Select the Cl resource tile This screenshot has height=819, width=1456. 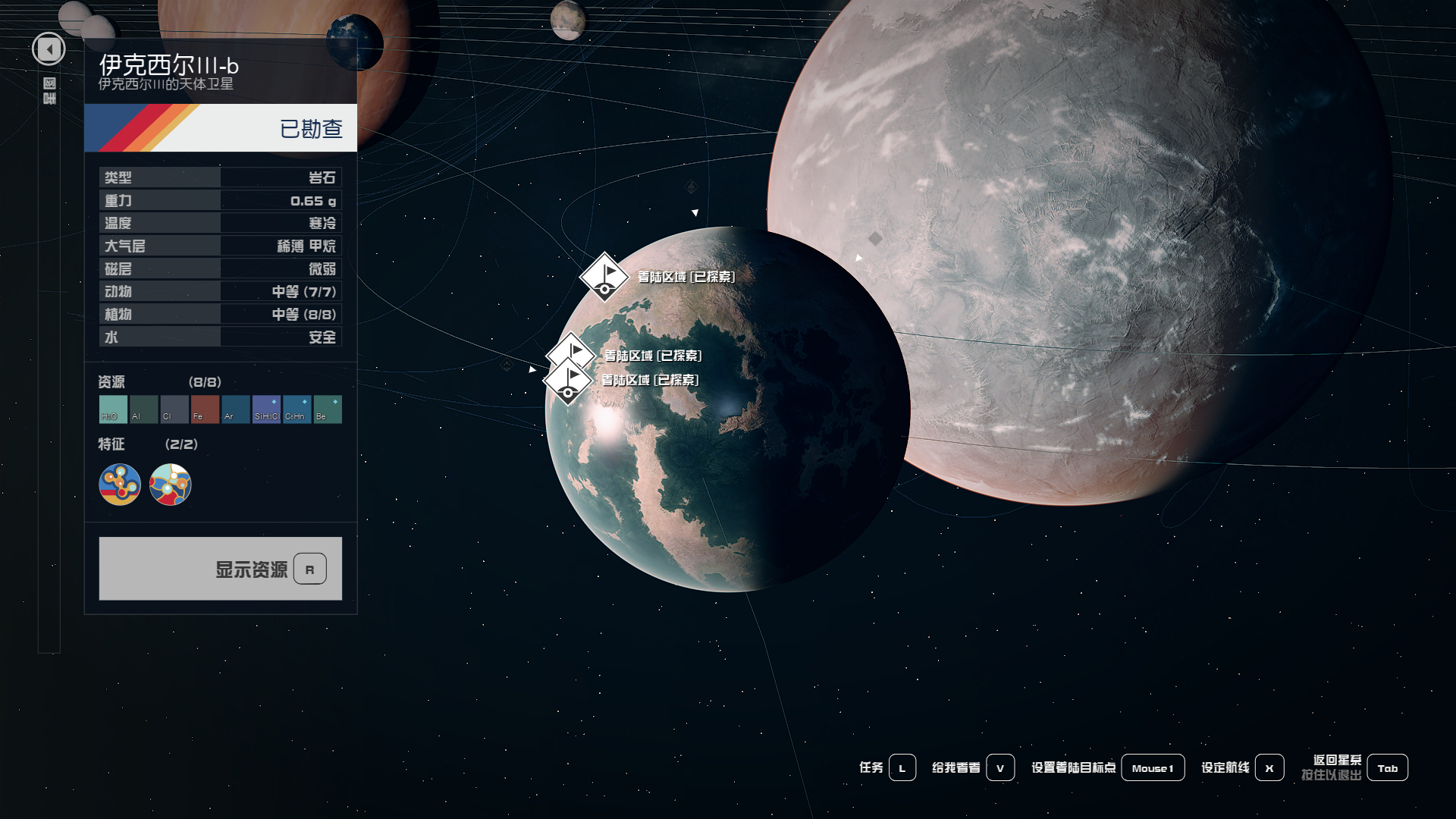click(x=174, y=409)
